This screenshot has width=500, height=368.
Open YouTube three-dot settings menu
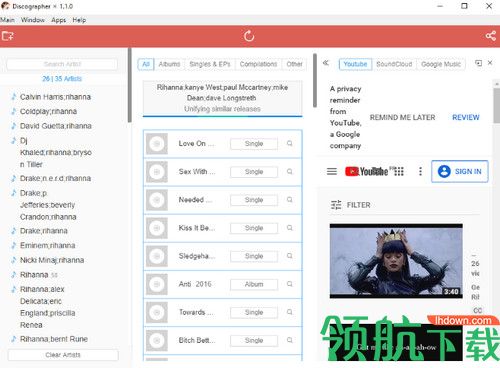pos(420,171)
